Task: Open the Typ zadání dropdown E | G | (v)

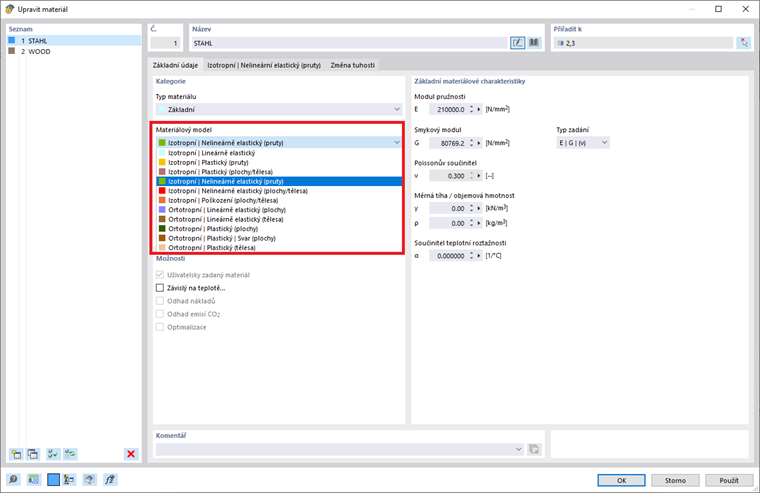Action: click(583, 143)
